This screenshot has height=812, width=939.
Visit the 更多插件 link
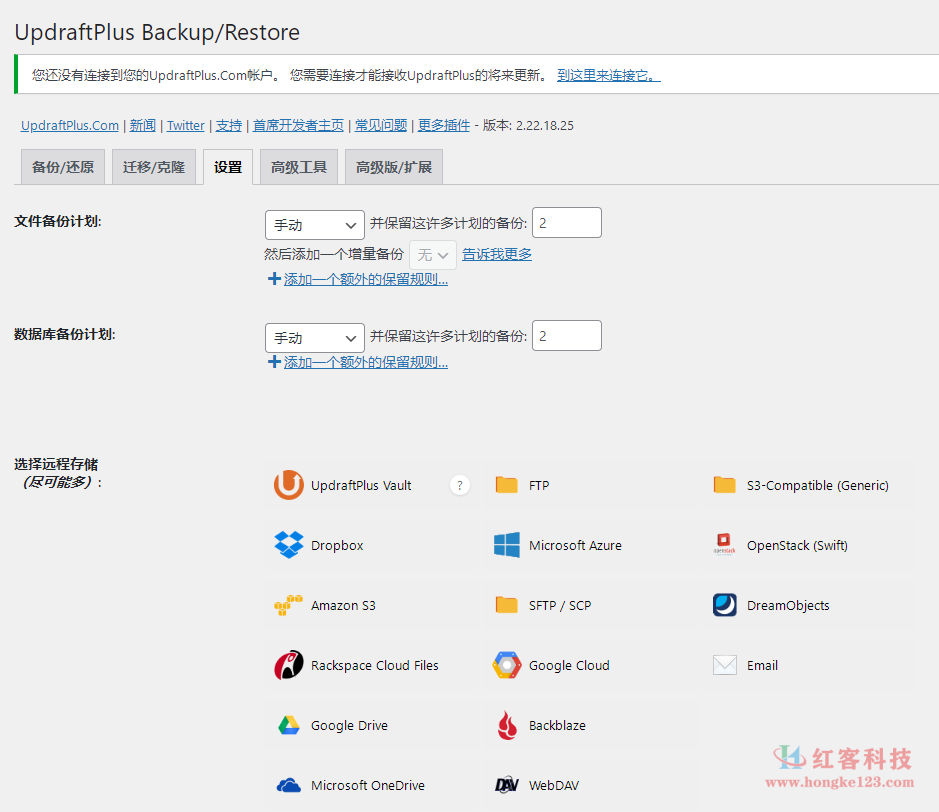point(444,126)
